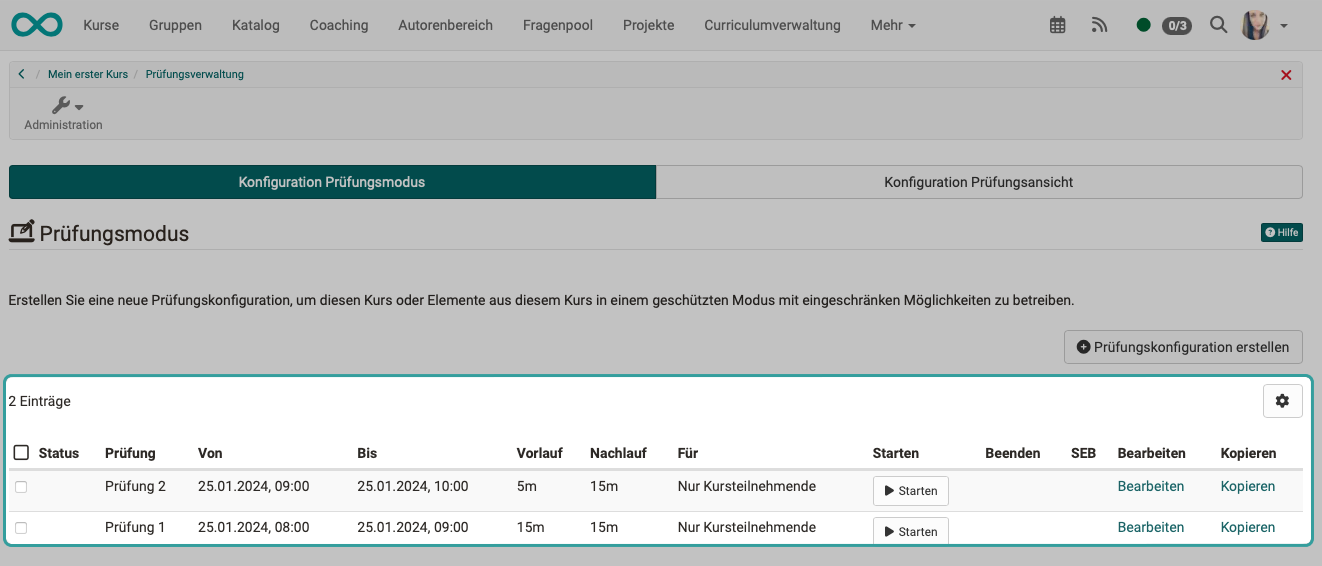Open the RSS feed subscriptions icon

click(1099, 25)
